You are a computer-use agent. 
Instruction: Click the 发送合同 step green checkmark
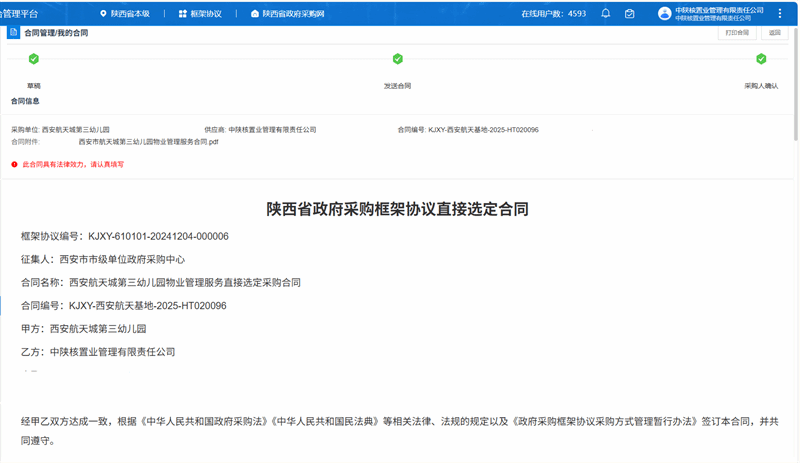(x=397, y=59)
